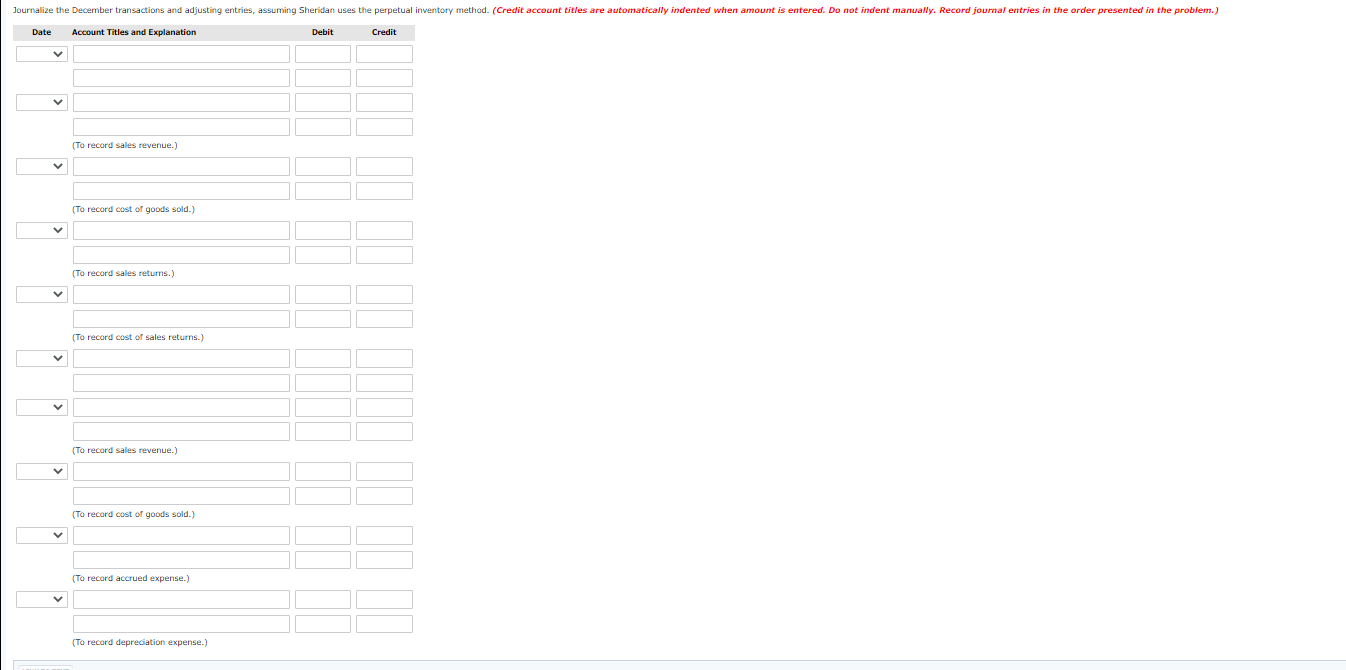Click the '(To record sales returns.)' explanation text
Viewport: 1346px width, 670px height.
click(x=124, y=273)
